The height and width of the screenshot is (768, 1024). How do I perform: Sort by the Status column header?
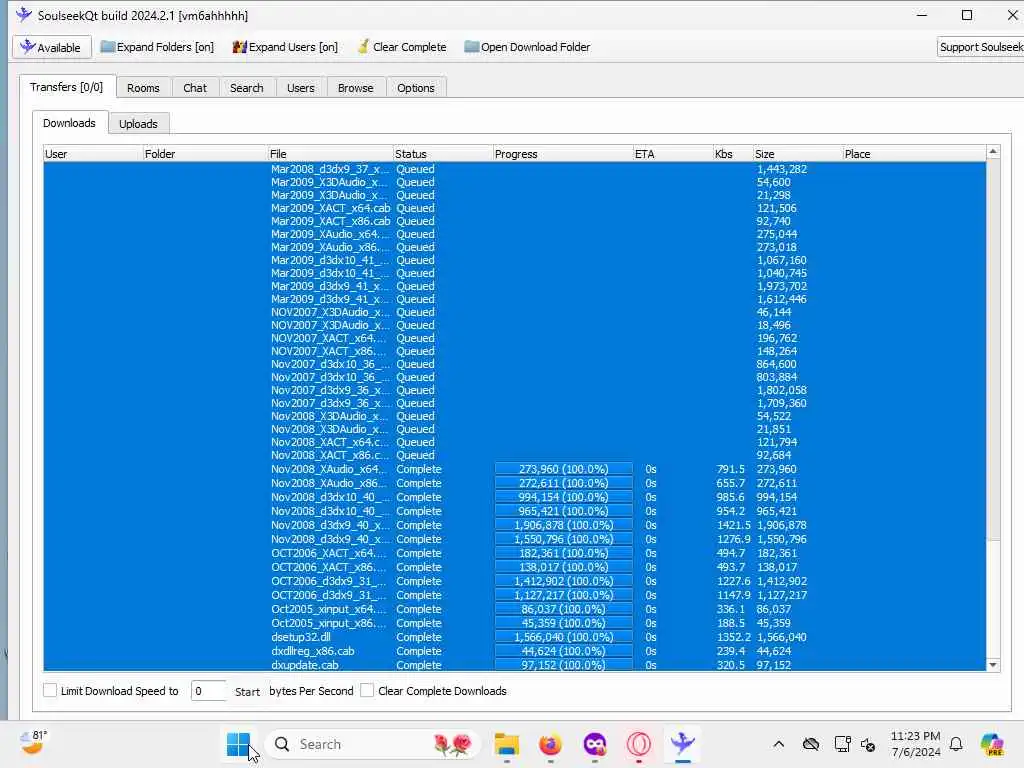[x=443, y=153]
